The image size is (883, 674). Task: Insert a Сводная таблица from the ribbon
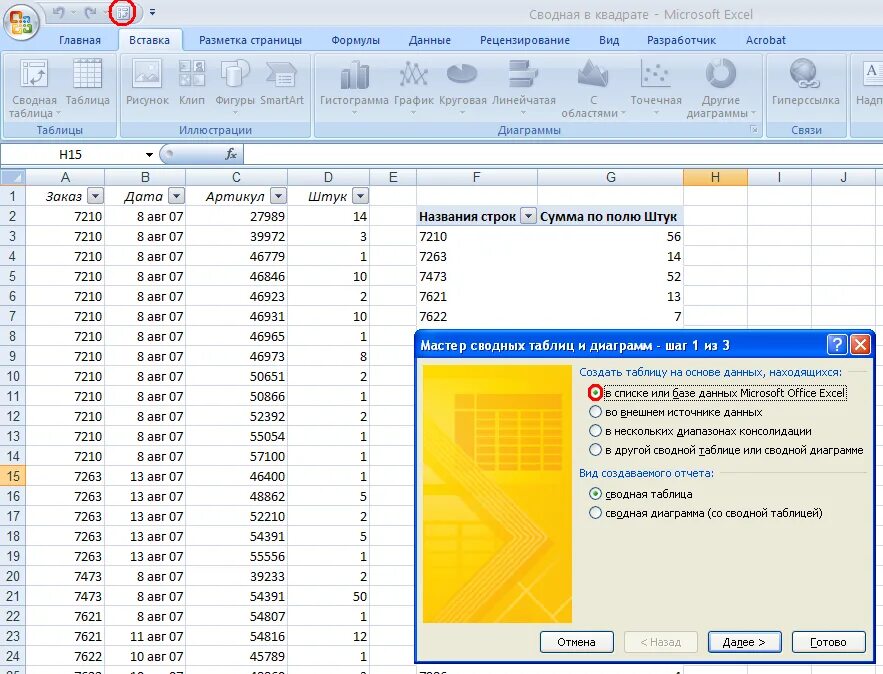coord(34,89)
